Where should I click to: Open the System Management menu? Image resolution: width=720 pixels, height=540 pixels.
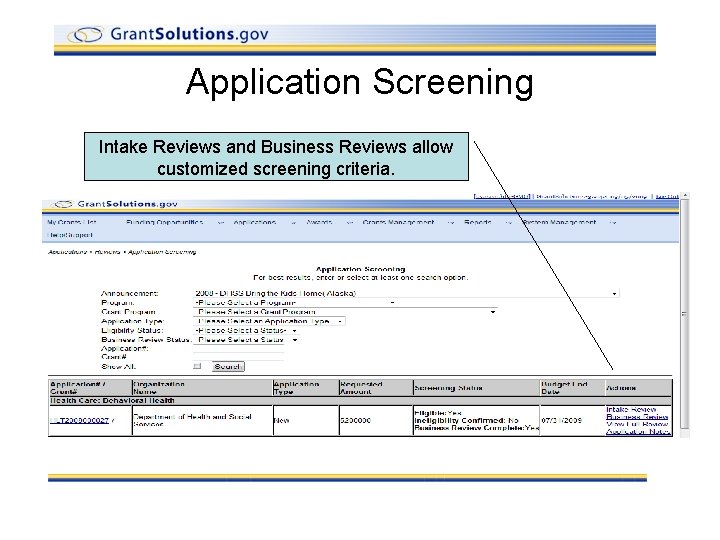559,222
